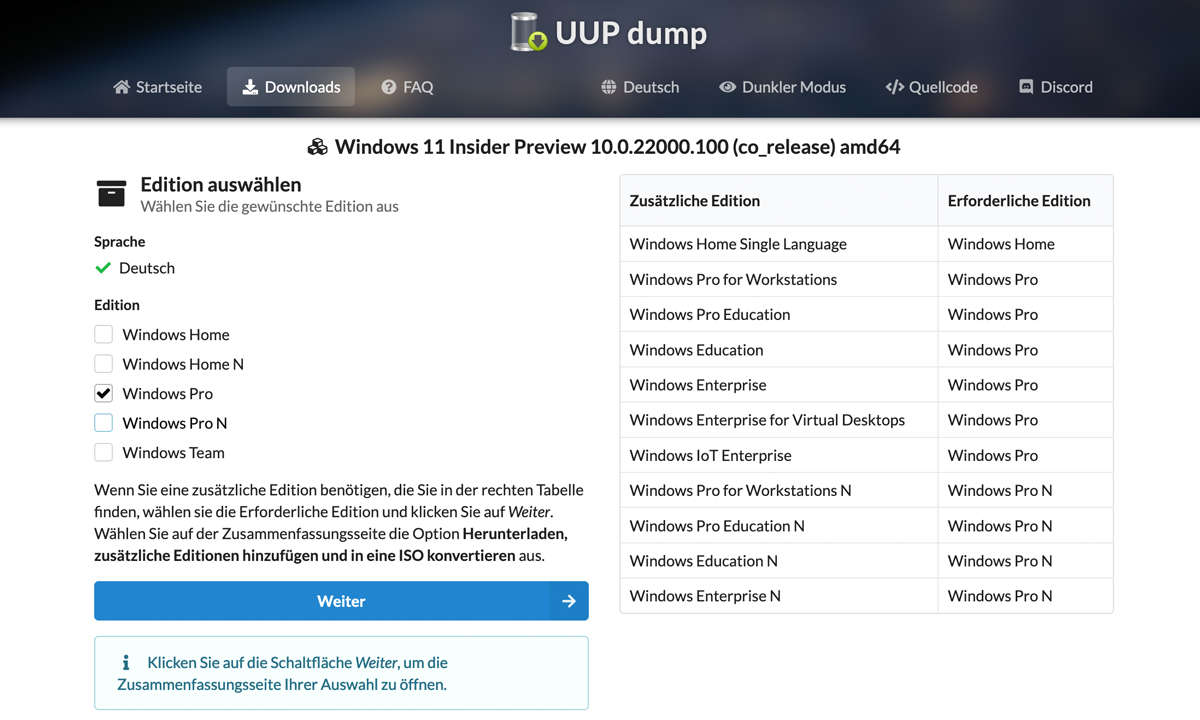Screen dimensions: 1200x720
Task: Select the Windows Team checkbox
Action: click(103, 452)
